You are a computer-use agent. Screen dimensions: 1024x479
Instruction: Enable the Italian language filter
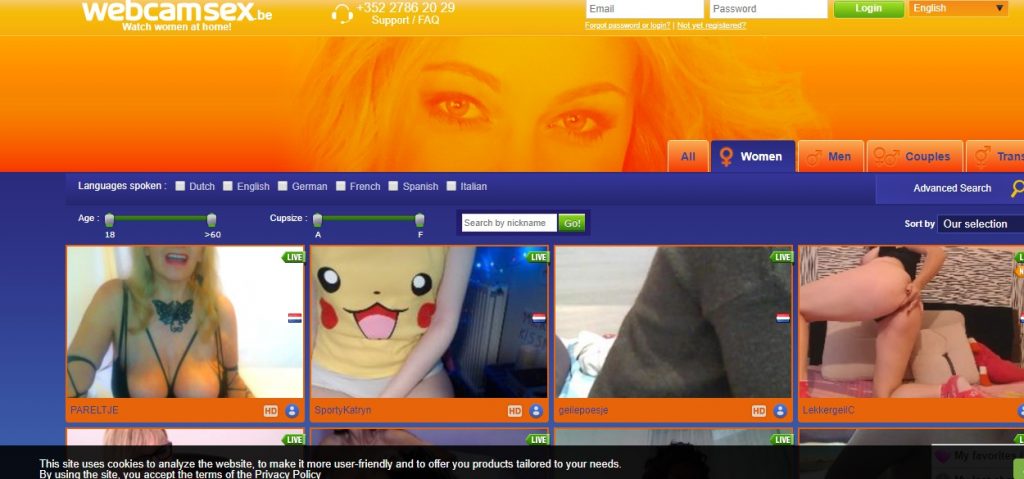coord(451,186)
